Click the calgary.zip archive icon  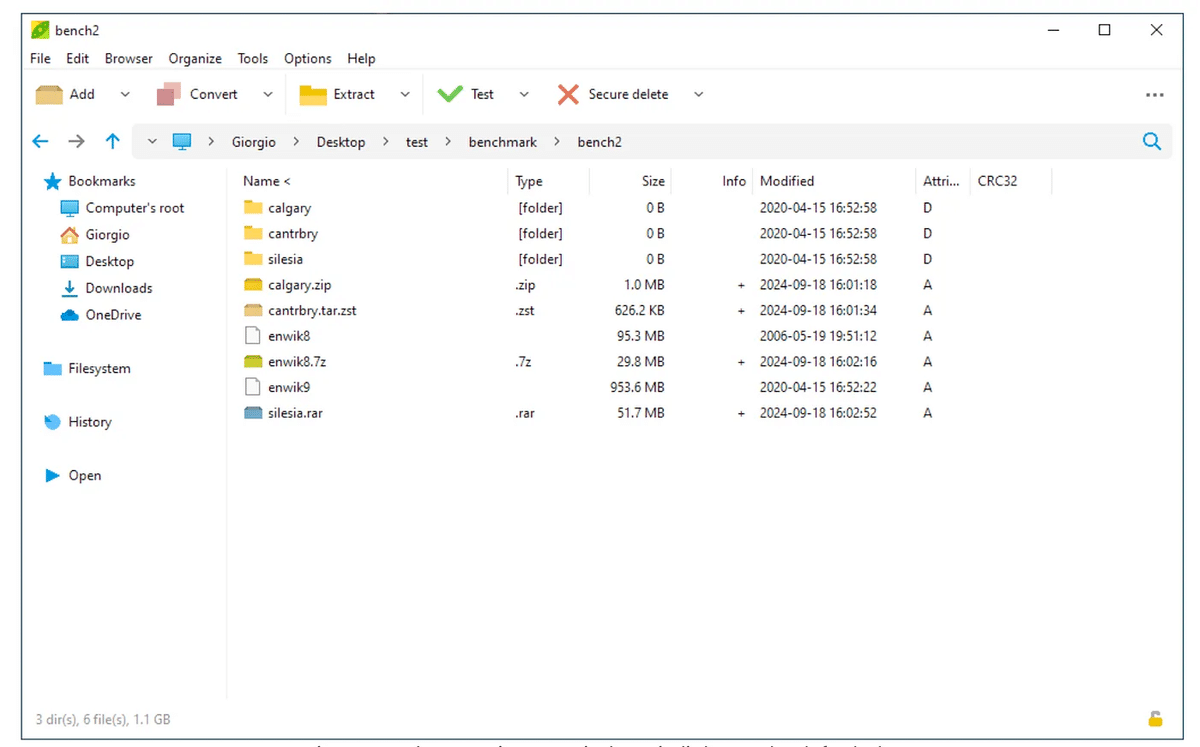coord(252,285)
